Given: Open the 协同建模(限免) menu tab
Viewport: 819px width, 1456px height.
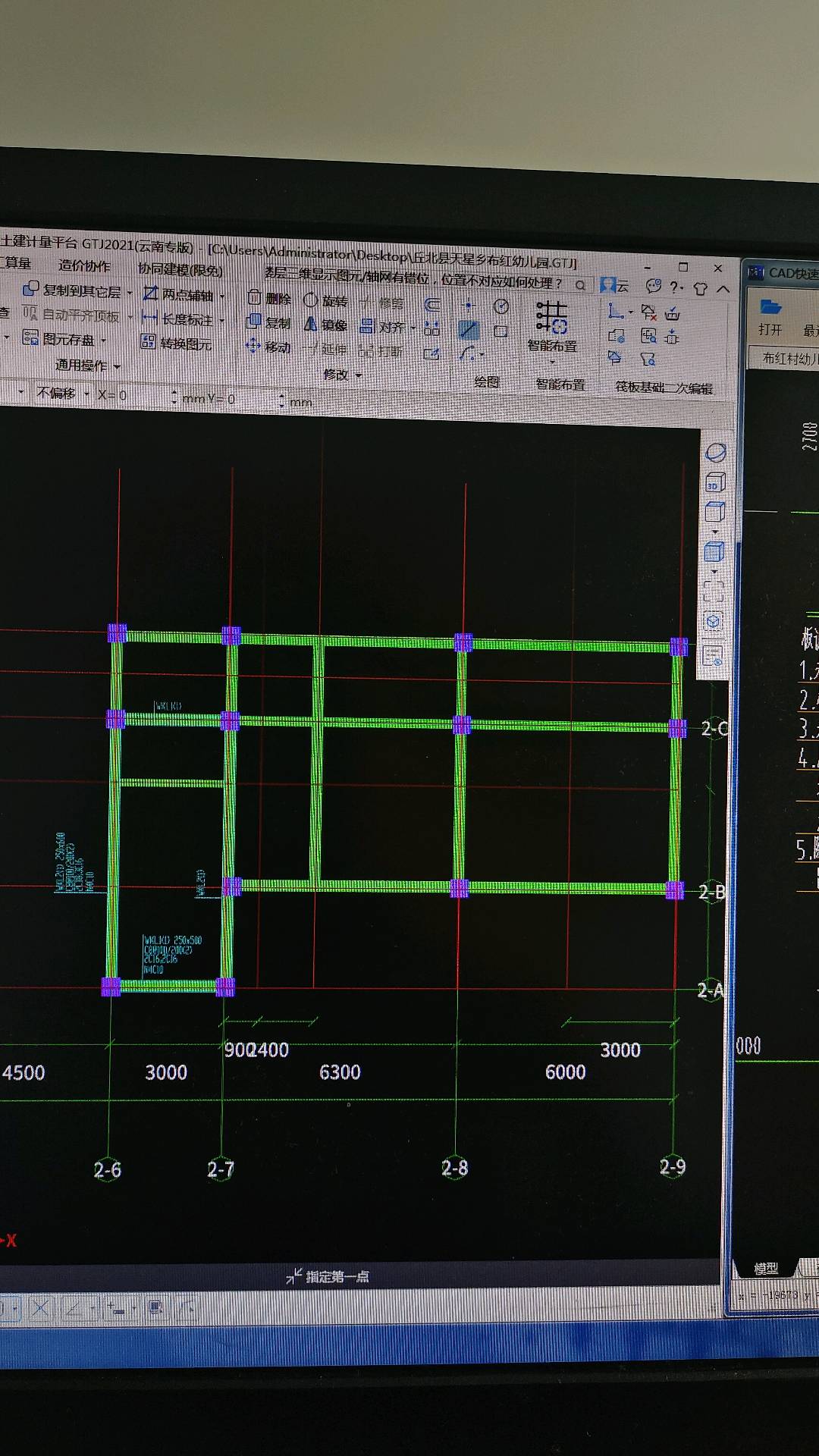Looking at the screenshot, I should point(180,269).
